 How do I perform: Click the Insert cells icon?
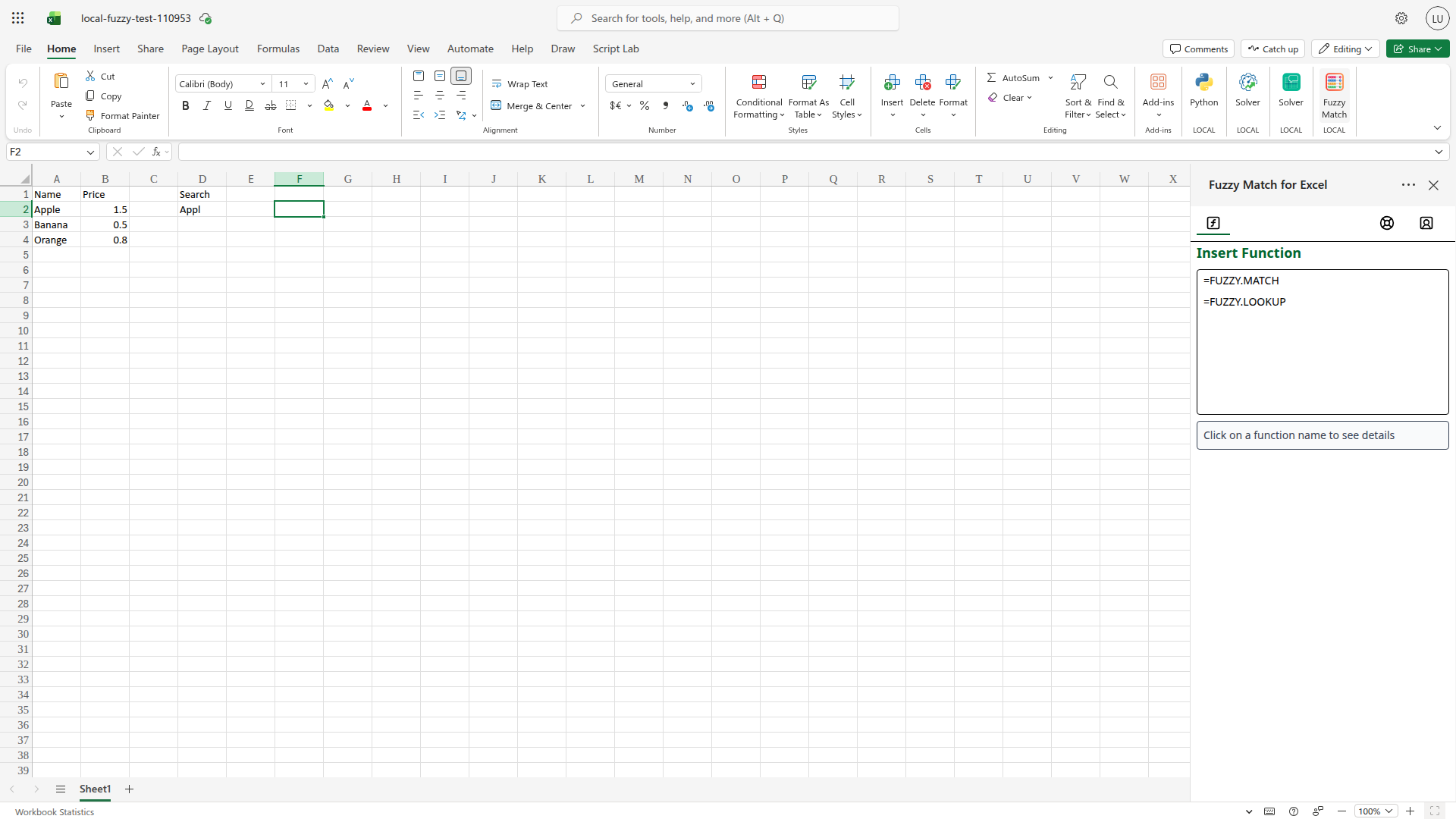(892, 82)
